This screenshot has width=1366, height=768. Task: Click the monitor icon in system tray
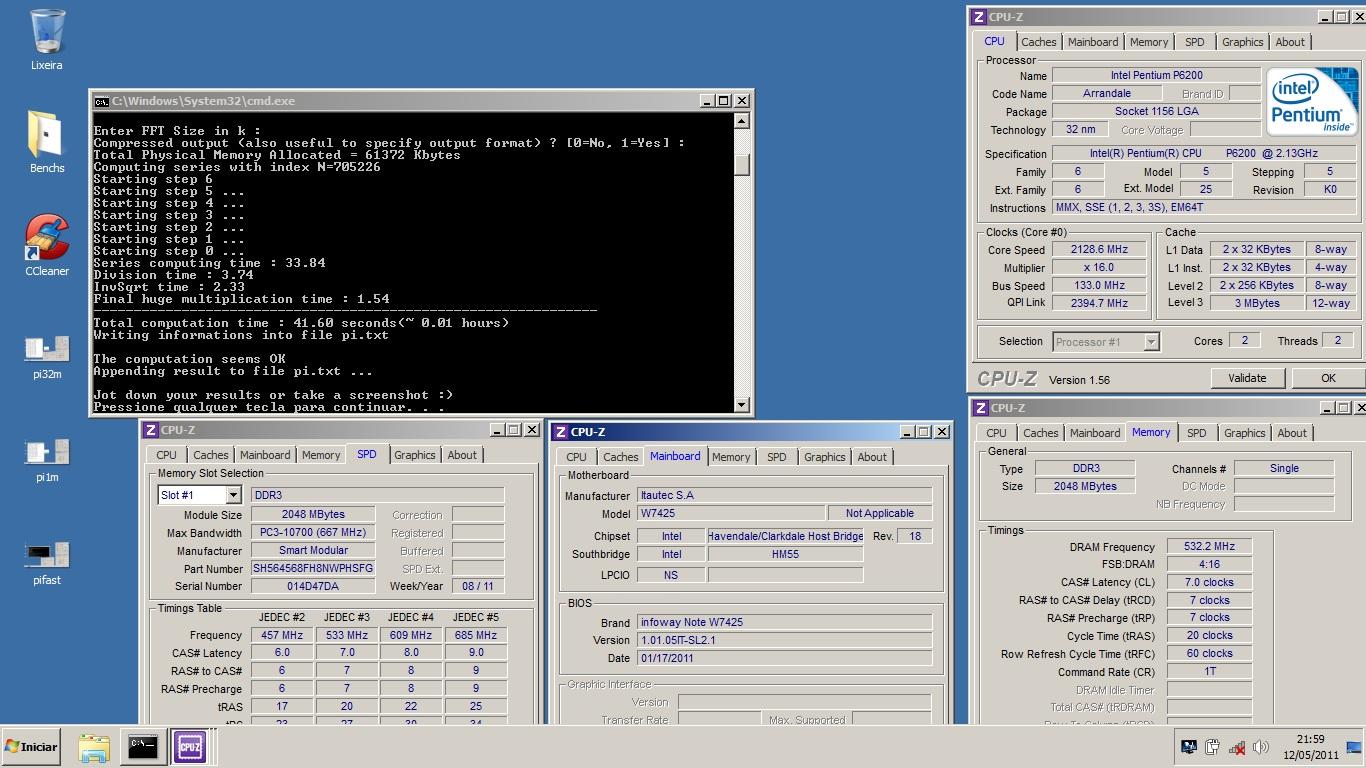pos(1189,747)
